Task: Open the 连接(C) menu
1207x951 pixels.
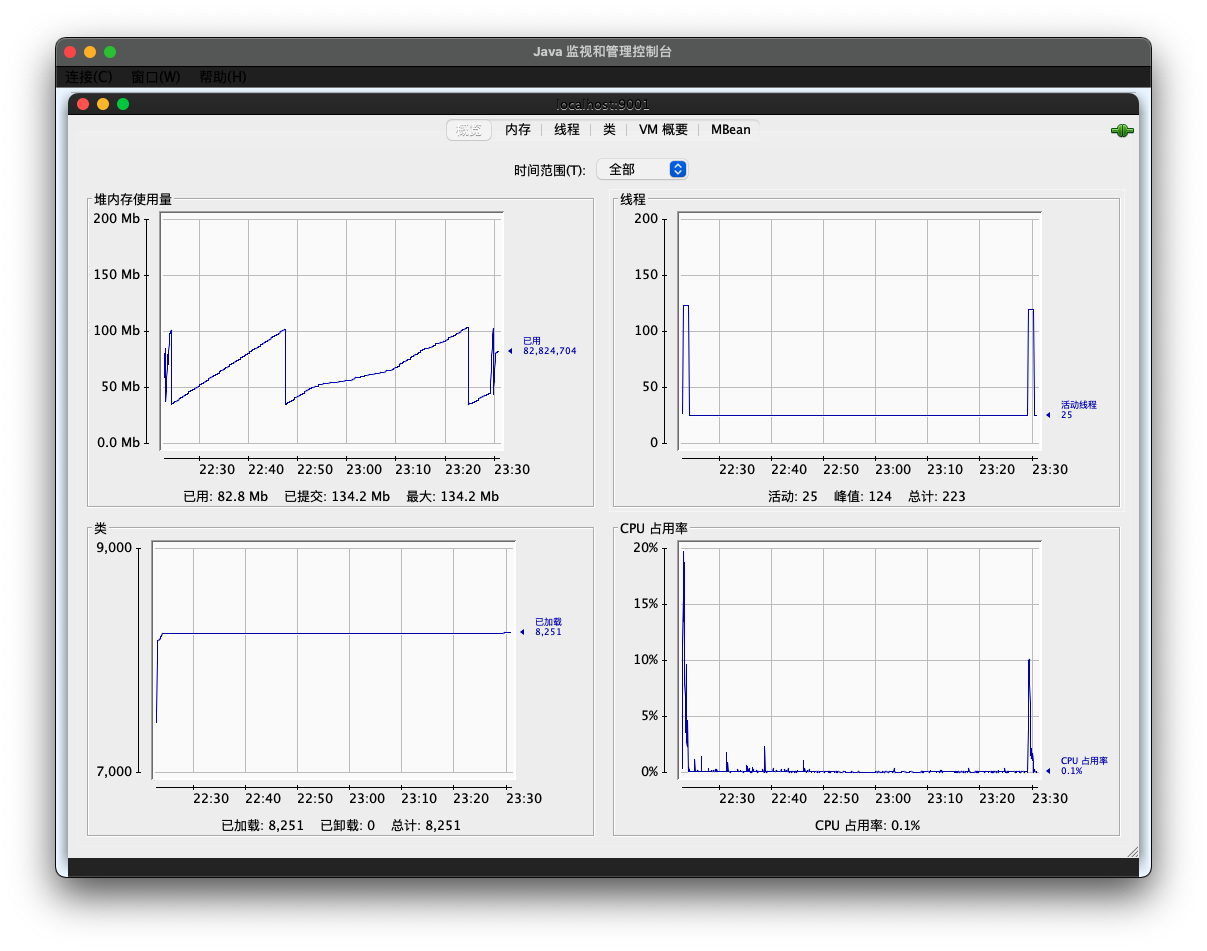Action: (89, 77)
